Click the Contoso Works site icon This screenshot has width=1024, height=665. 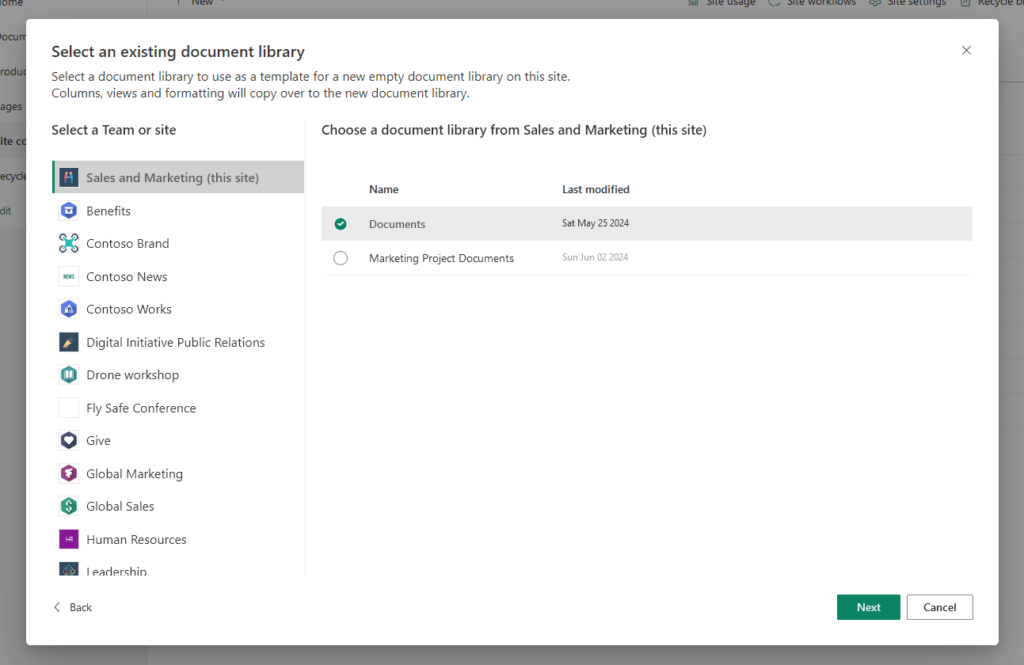click(x=69, y=309)
